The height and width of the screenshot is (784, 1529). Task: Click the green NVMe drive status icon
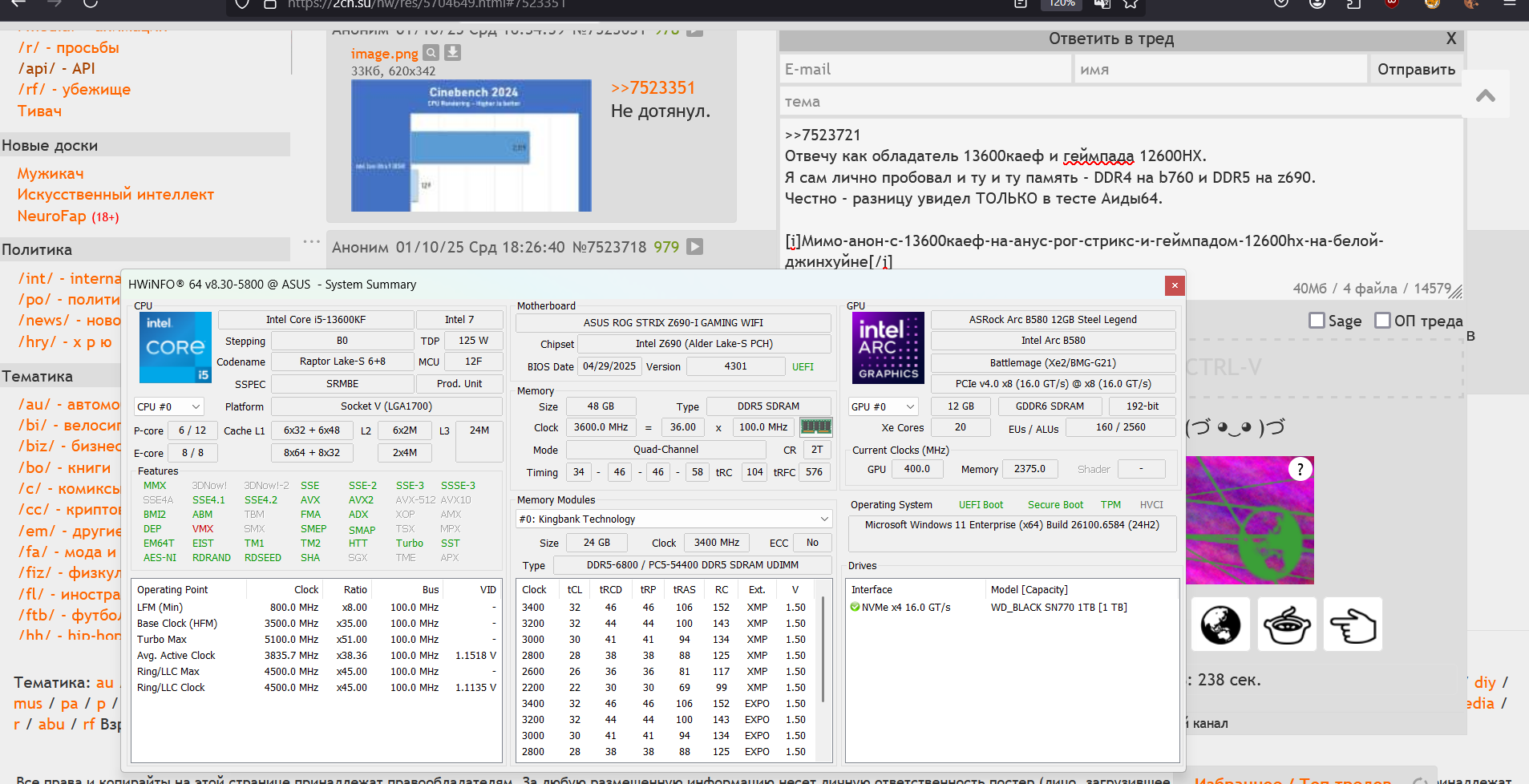click(x=856, y=608)
